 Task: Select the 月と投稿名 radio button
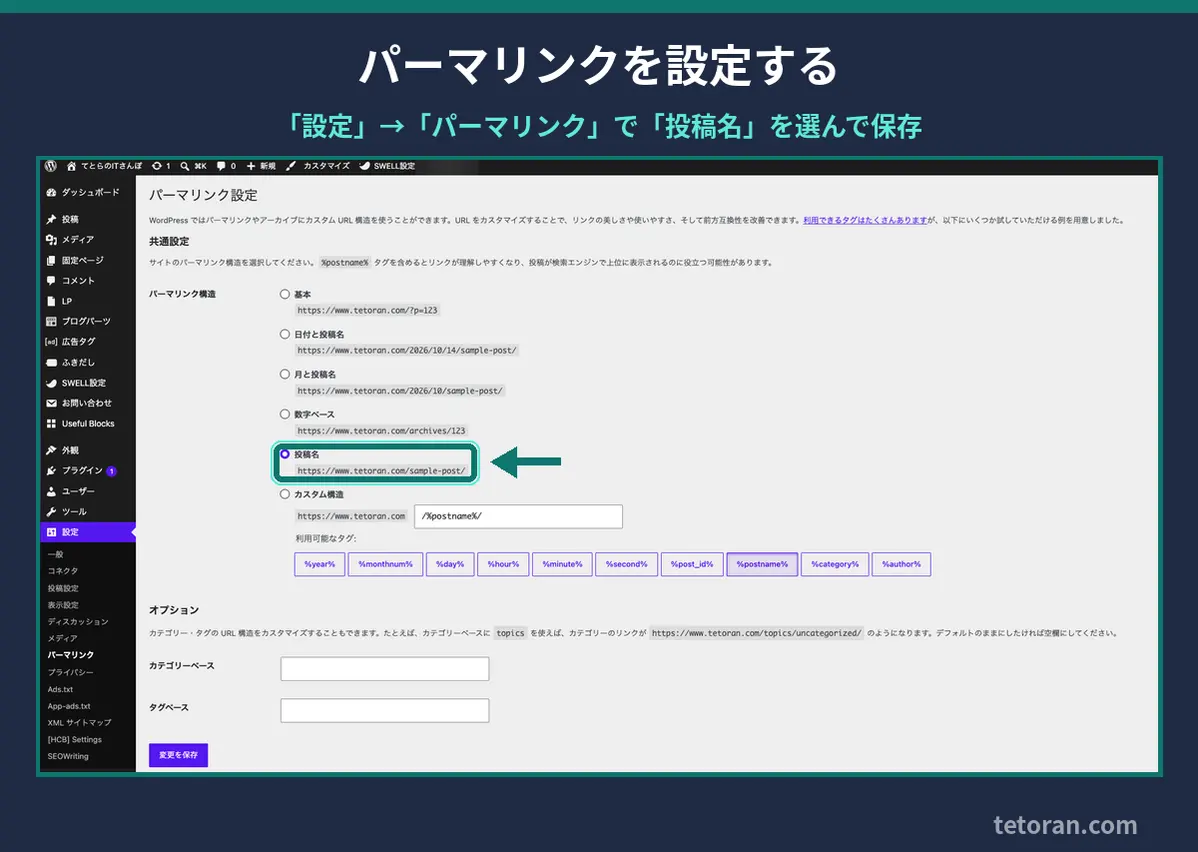pos(284,374)
